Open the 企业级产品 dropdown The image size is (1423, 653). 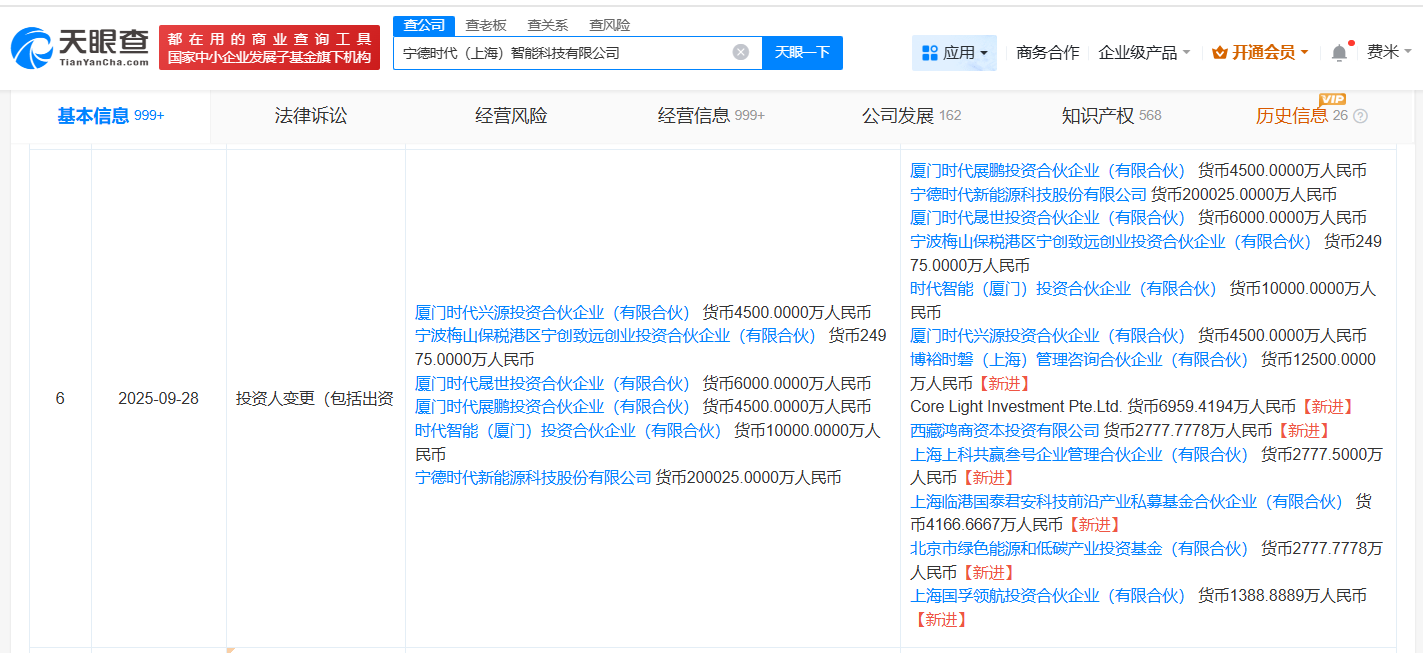click(x=1140, y=52)
